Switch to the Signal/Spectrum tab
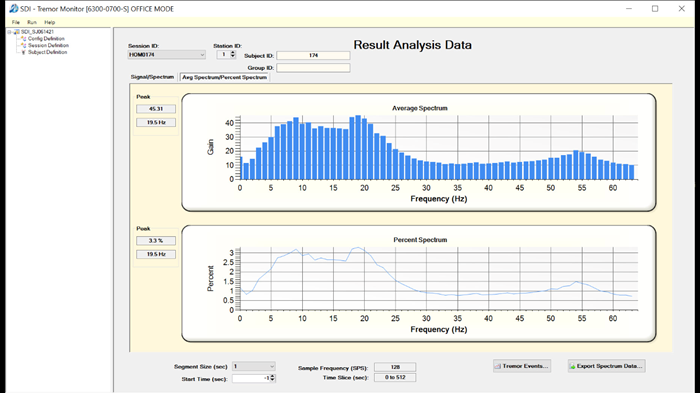 coord(152,77)
